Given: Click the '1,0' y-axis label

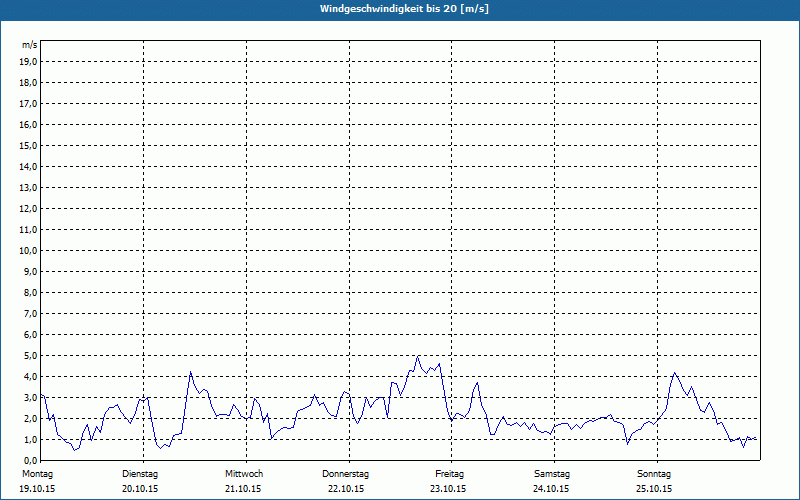Looking at the screenshot, I should pos(30,439).
